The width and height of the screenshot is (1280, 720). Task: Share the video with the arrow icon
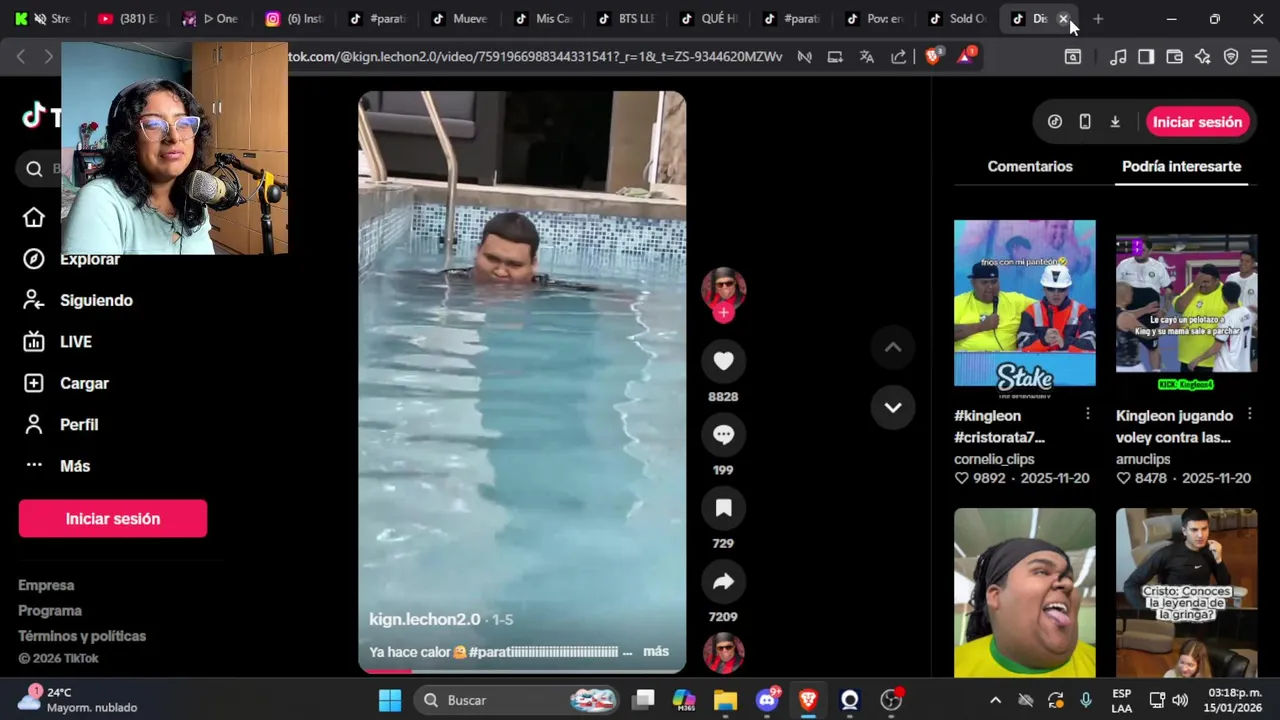[x=723, y=582]
